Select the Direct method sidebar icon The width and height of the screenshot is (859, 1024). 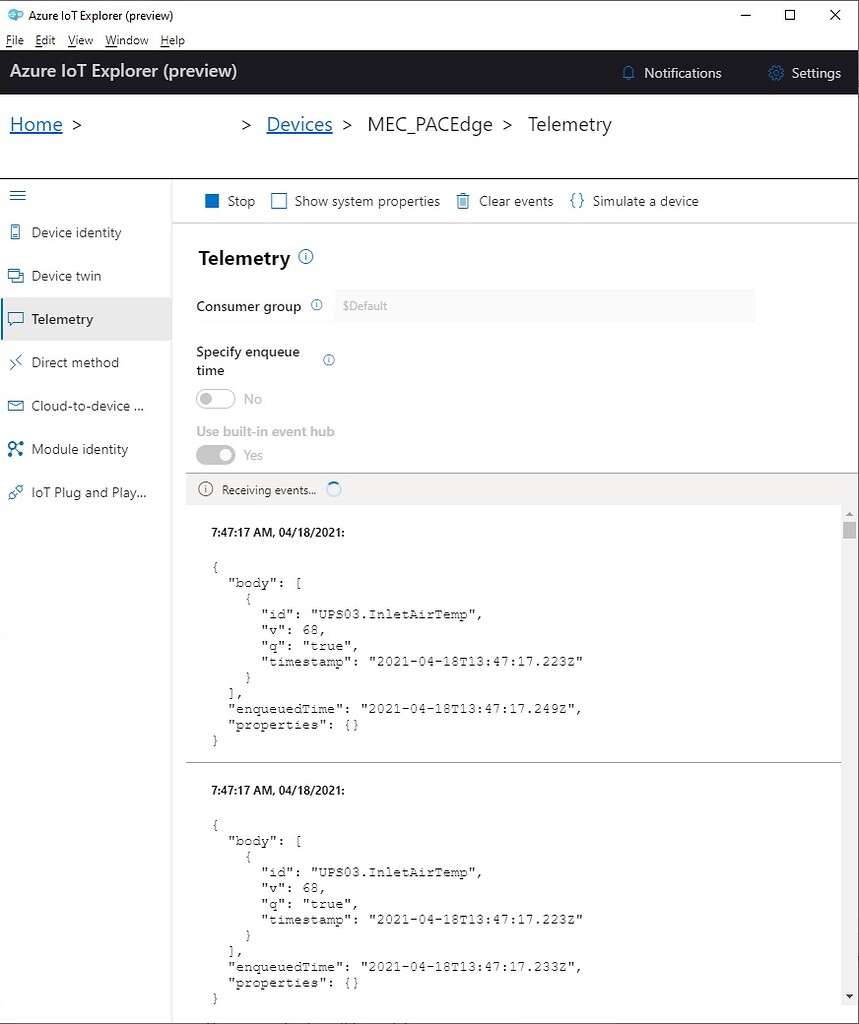[15, 362]
